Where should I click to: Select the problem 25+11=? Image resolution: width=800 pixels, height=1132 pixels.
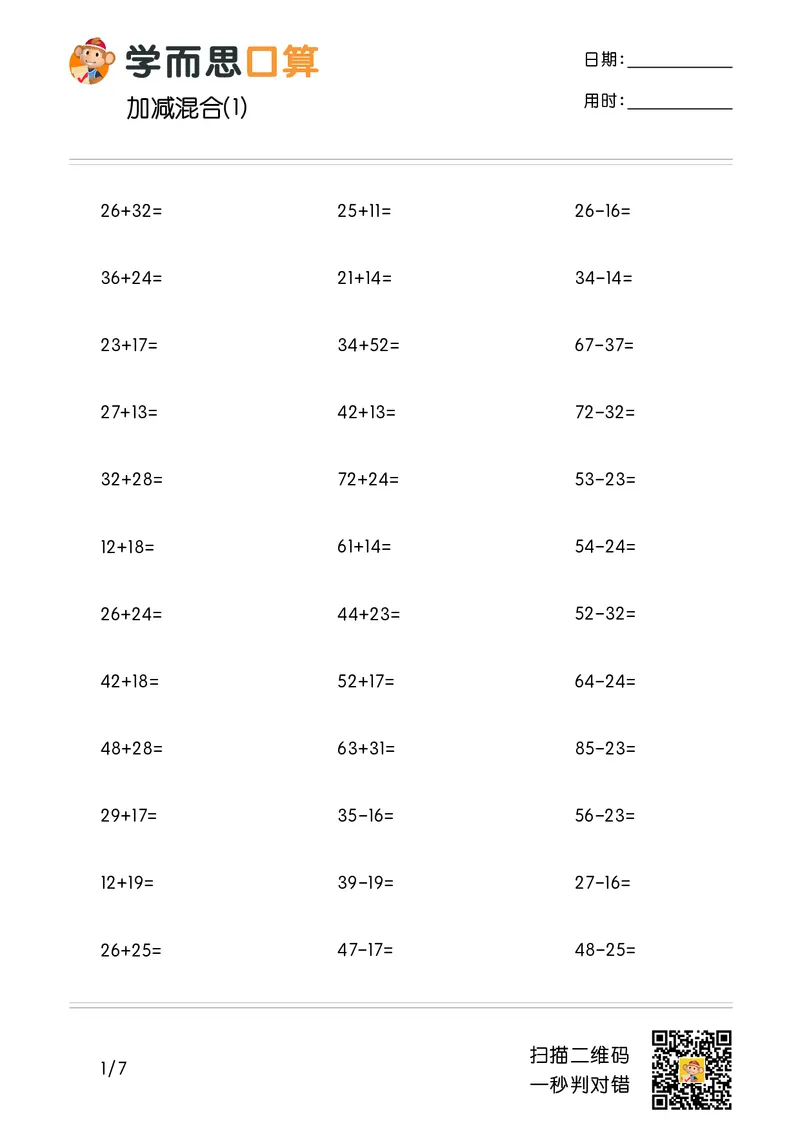point(364,211)
